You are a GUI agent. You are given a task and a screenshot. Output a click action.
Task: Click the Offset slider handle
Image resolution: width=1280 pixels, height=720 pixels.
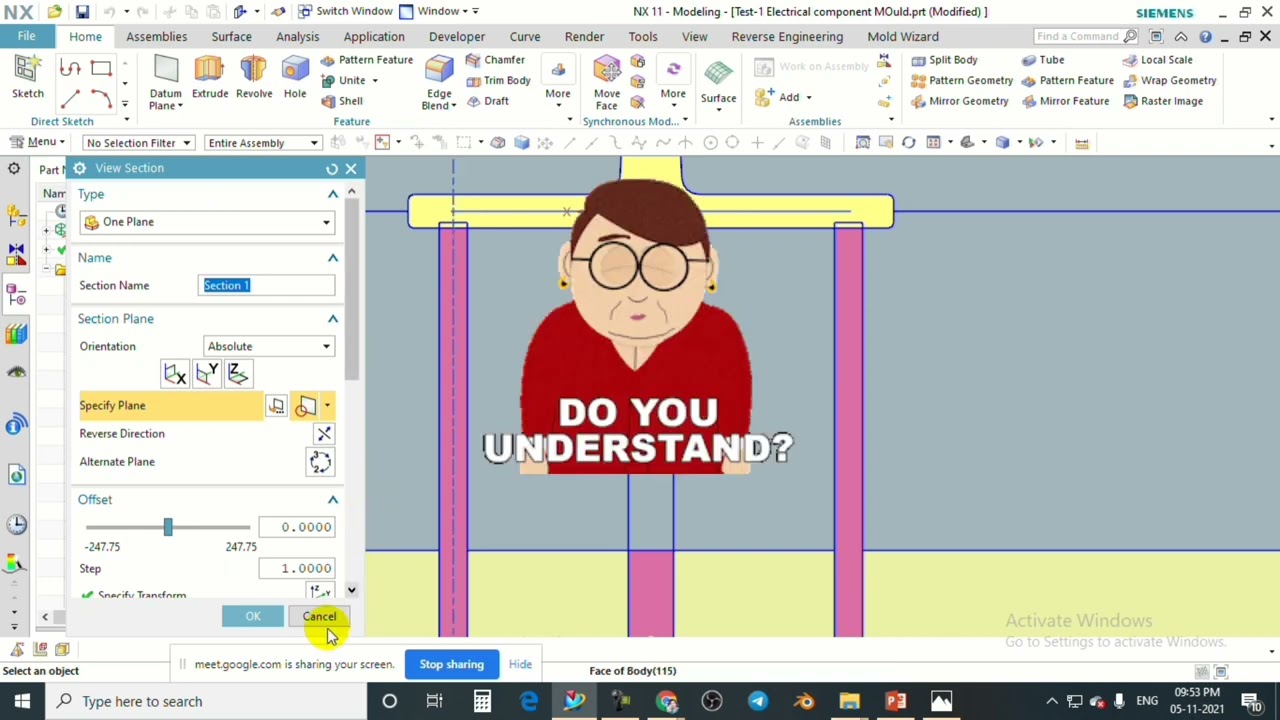(168, 527)
